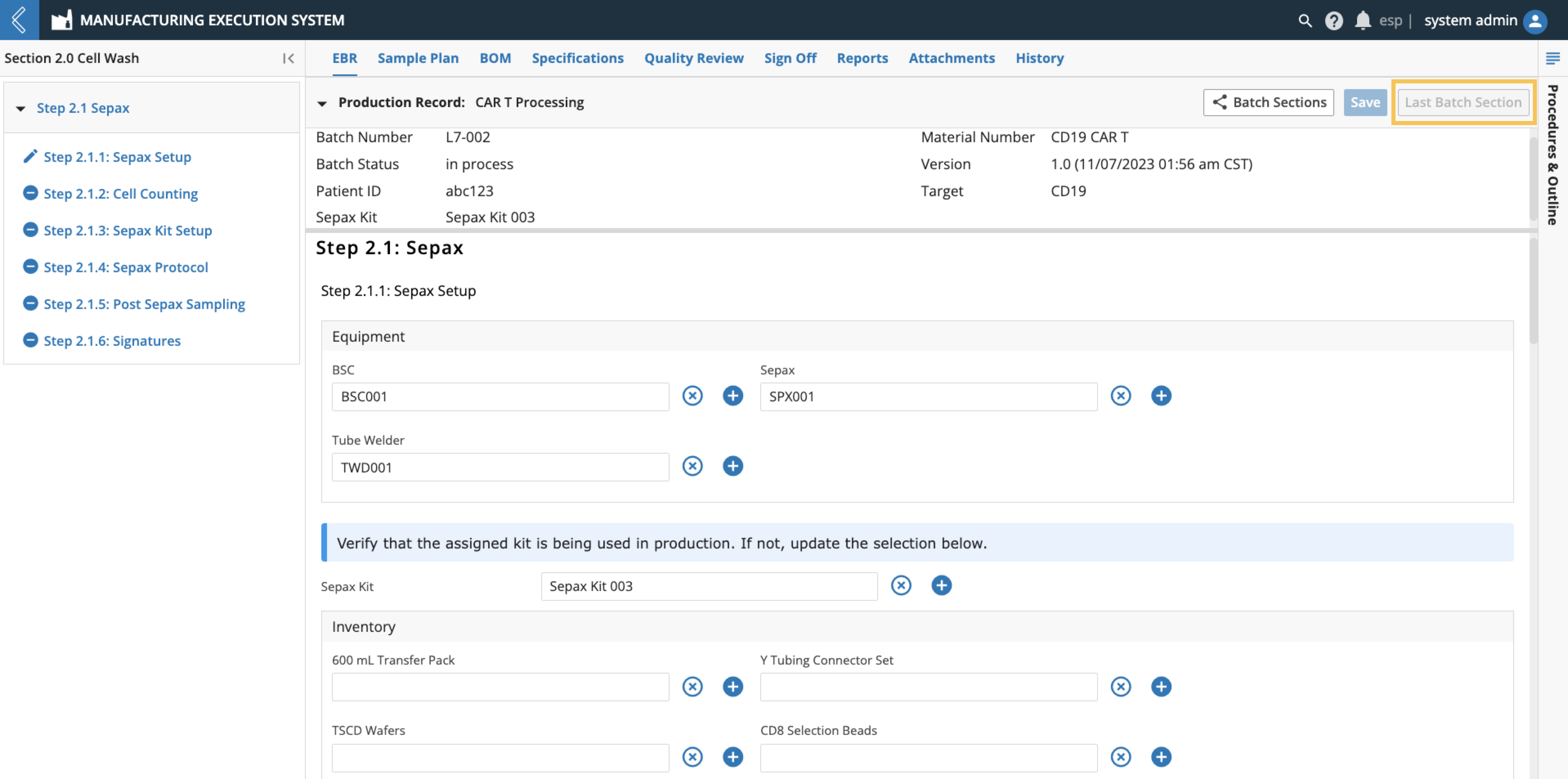1568x779 pixels.
Task: Add 600 mL Transfer Pack entry
Action: [x=733, y=687]
